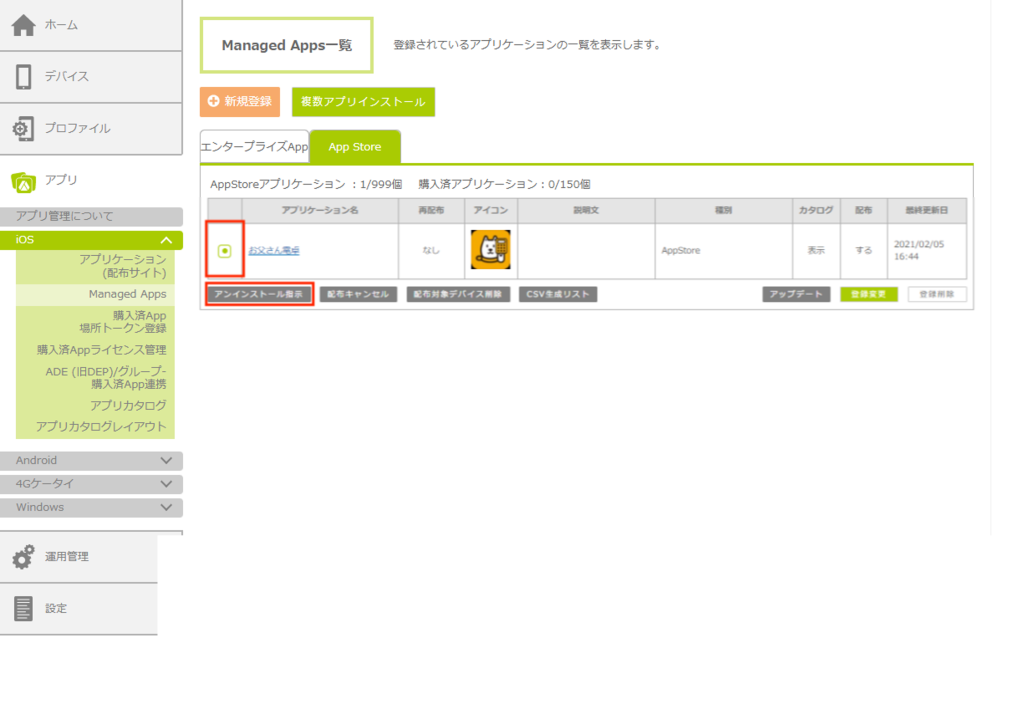Click the CSV生成リスト button
Viewport: 1024px width, 718px height.
point(557,295)
